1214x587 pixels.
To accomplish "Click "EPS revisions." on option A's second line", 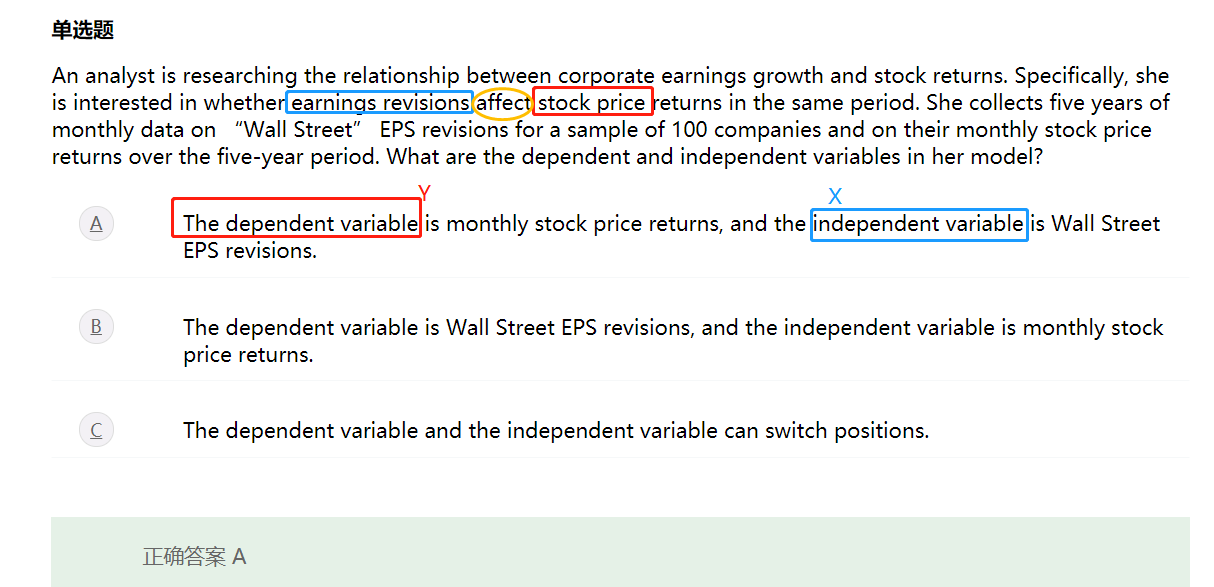I will (250, 250).
